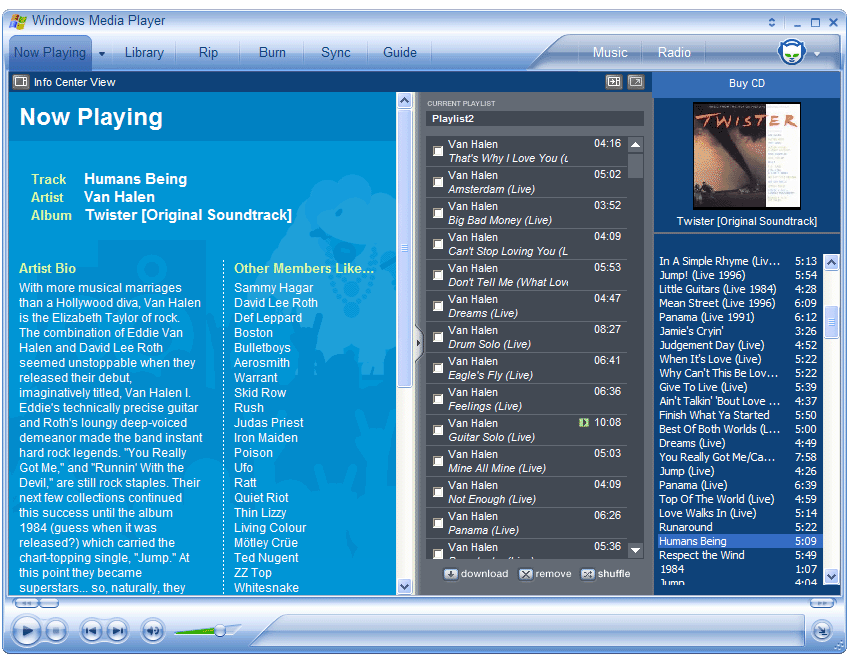Screen dimensions: 853x662
Task: Check the Can't Stop Loving You checkbox
Action: pos(438,244)
